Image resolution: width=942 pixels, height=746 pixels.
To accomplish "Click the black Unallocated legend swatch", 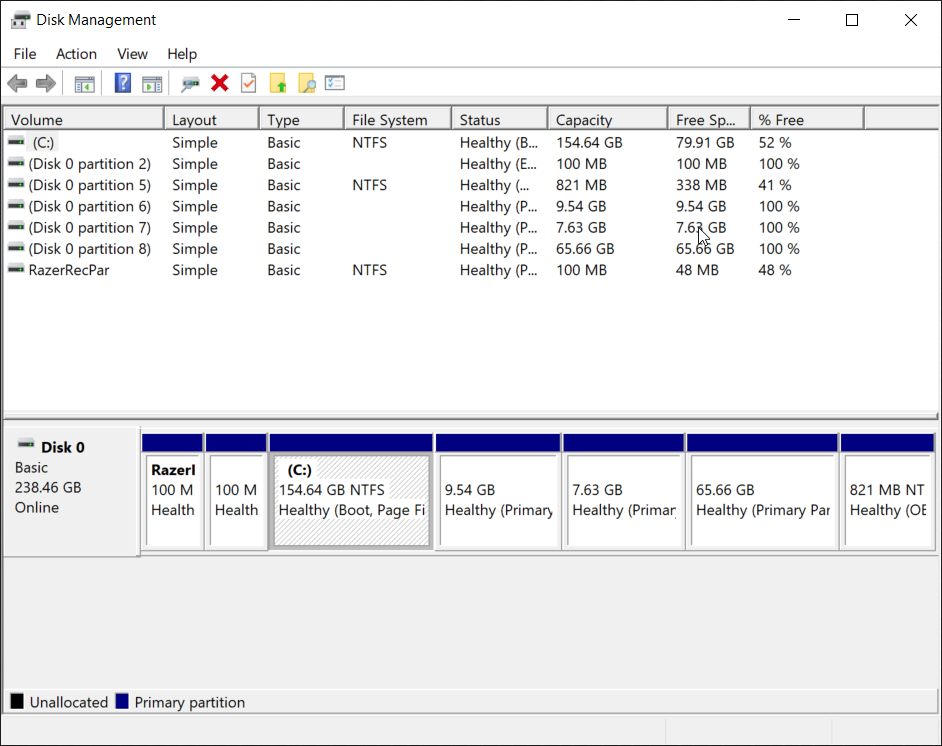I will pos(17,701).
